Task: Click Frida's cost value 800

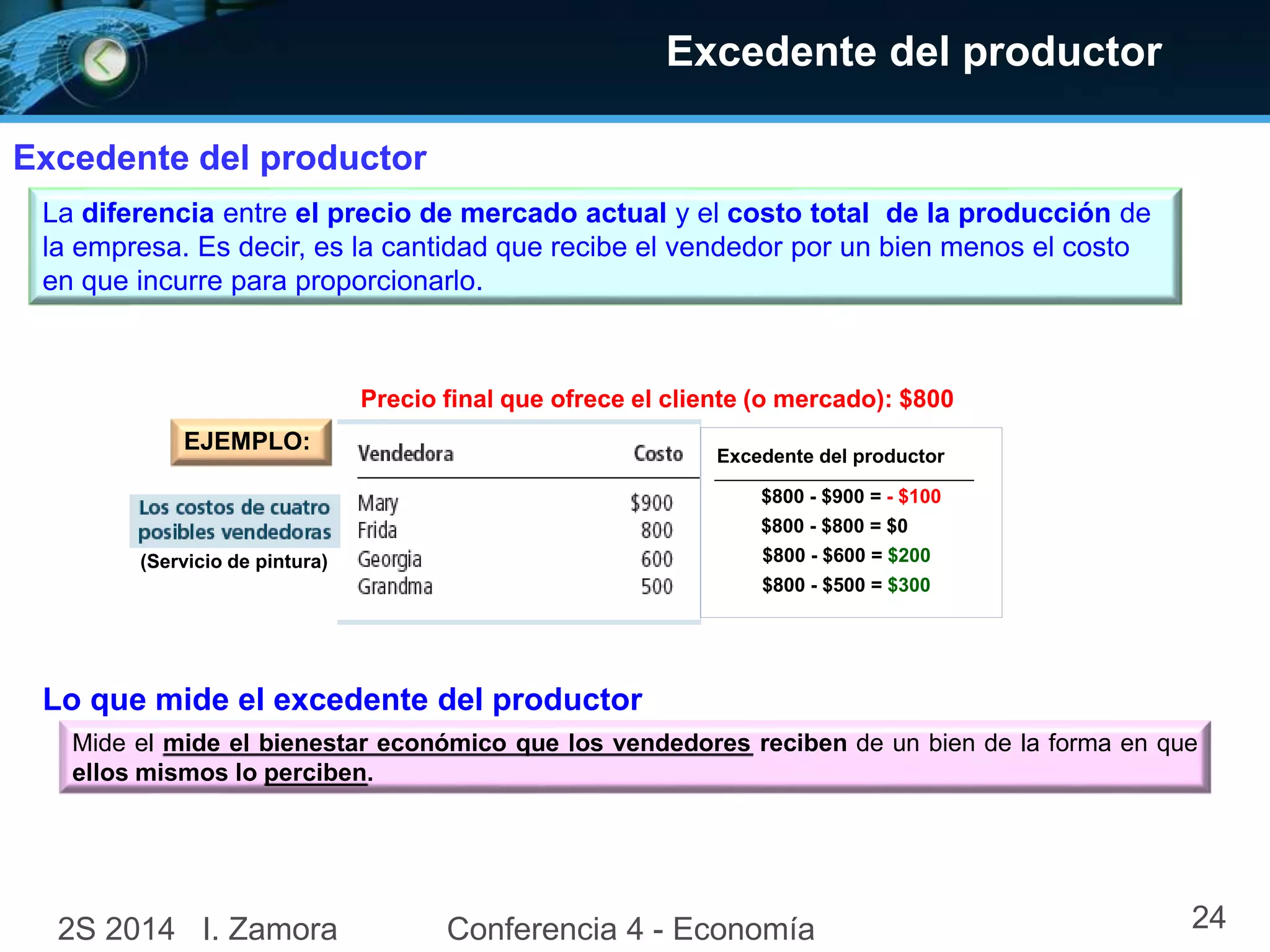Action: point(657,531)
